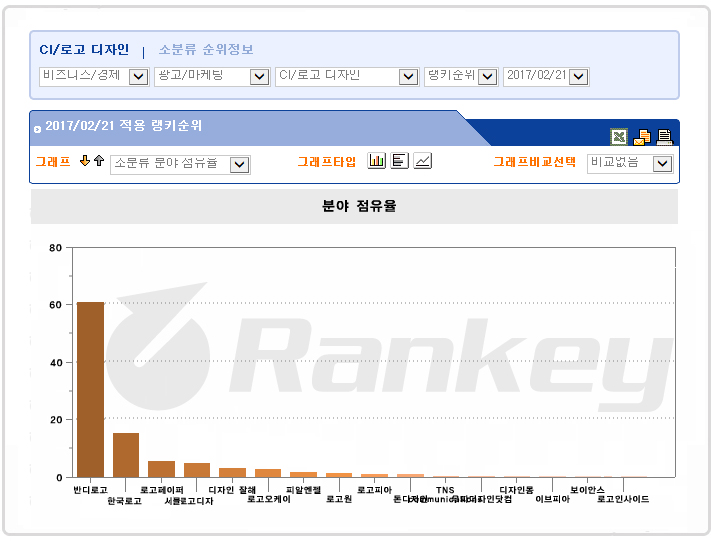Click the 로고오케이 axis label
Screen dimensions: 711x541
tap(268, 499)
